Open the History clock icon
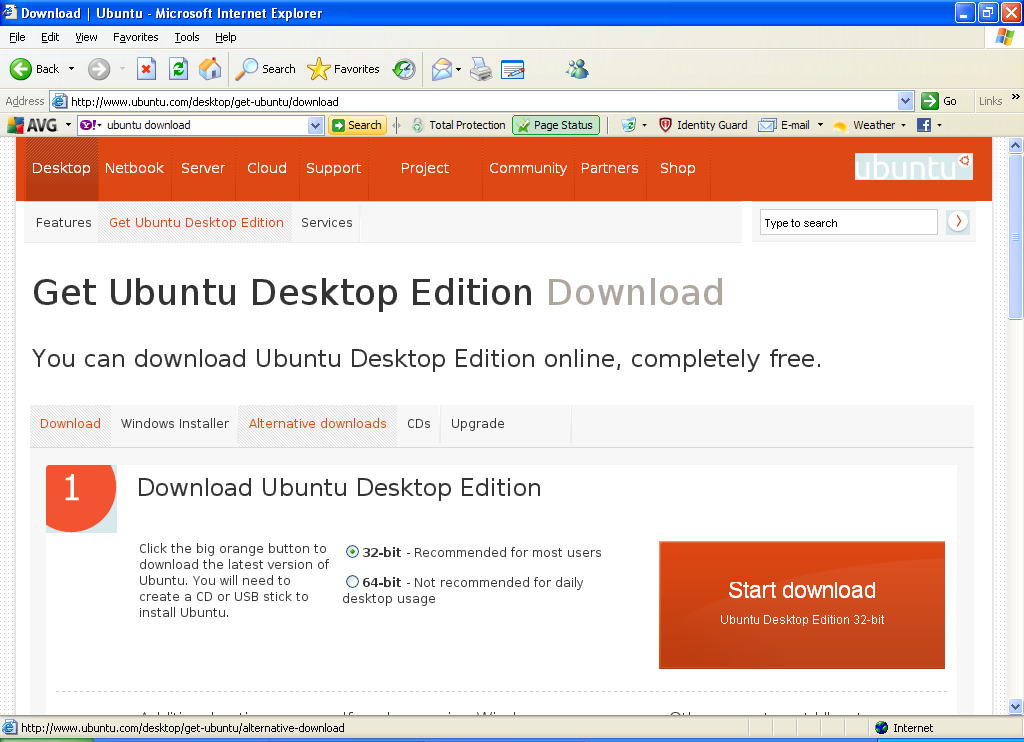 [404, 69]
